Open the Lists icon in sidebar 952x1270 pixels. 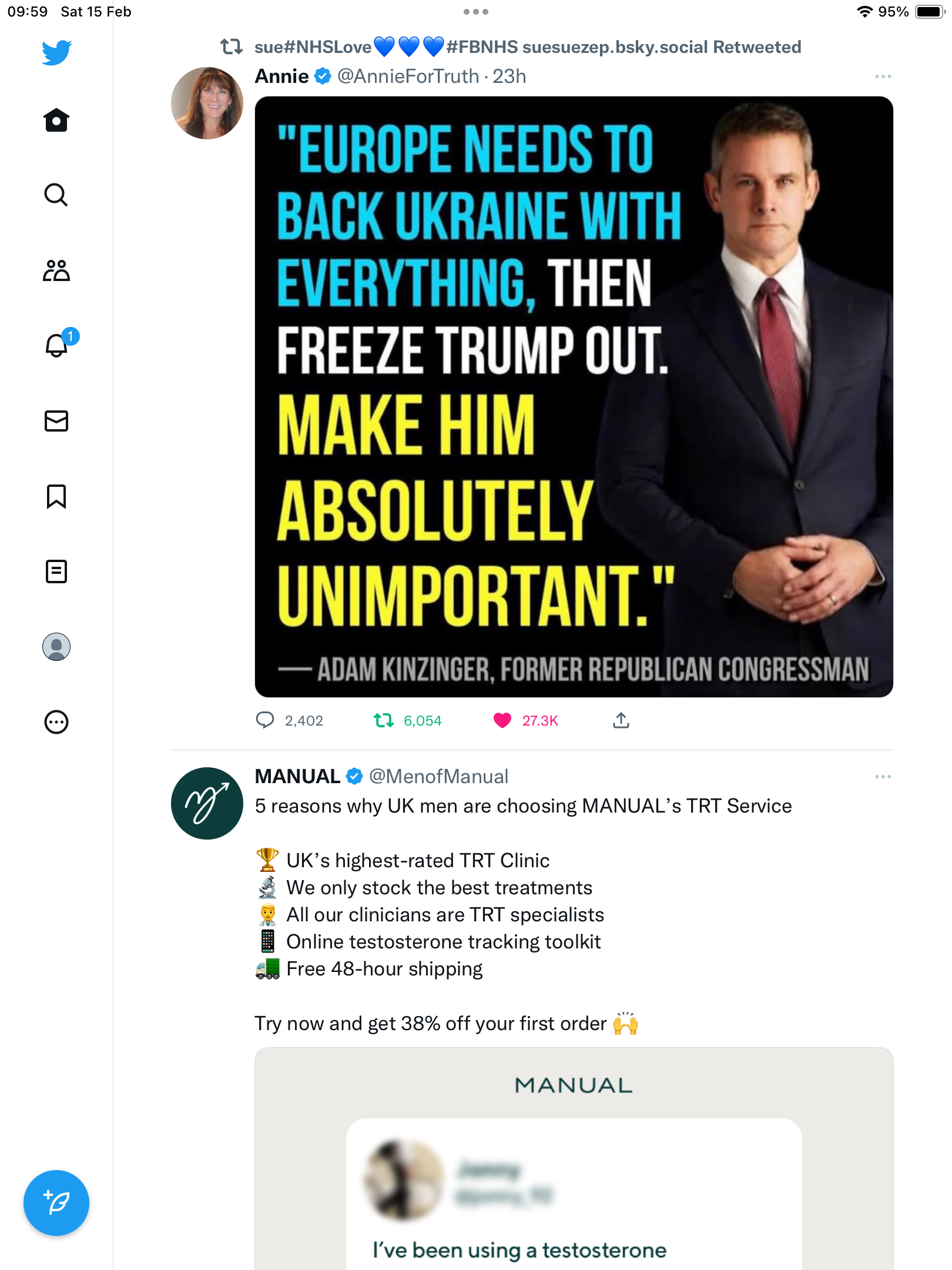[56, 571]
